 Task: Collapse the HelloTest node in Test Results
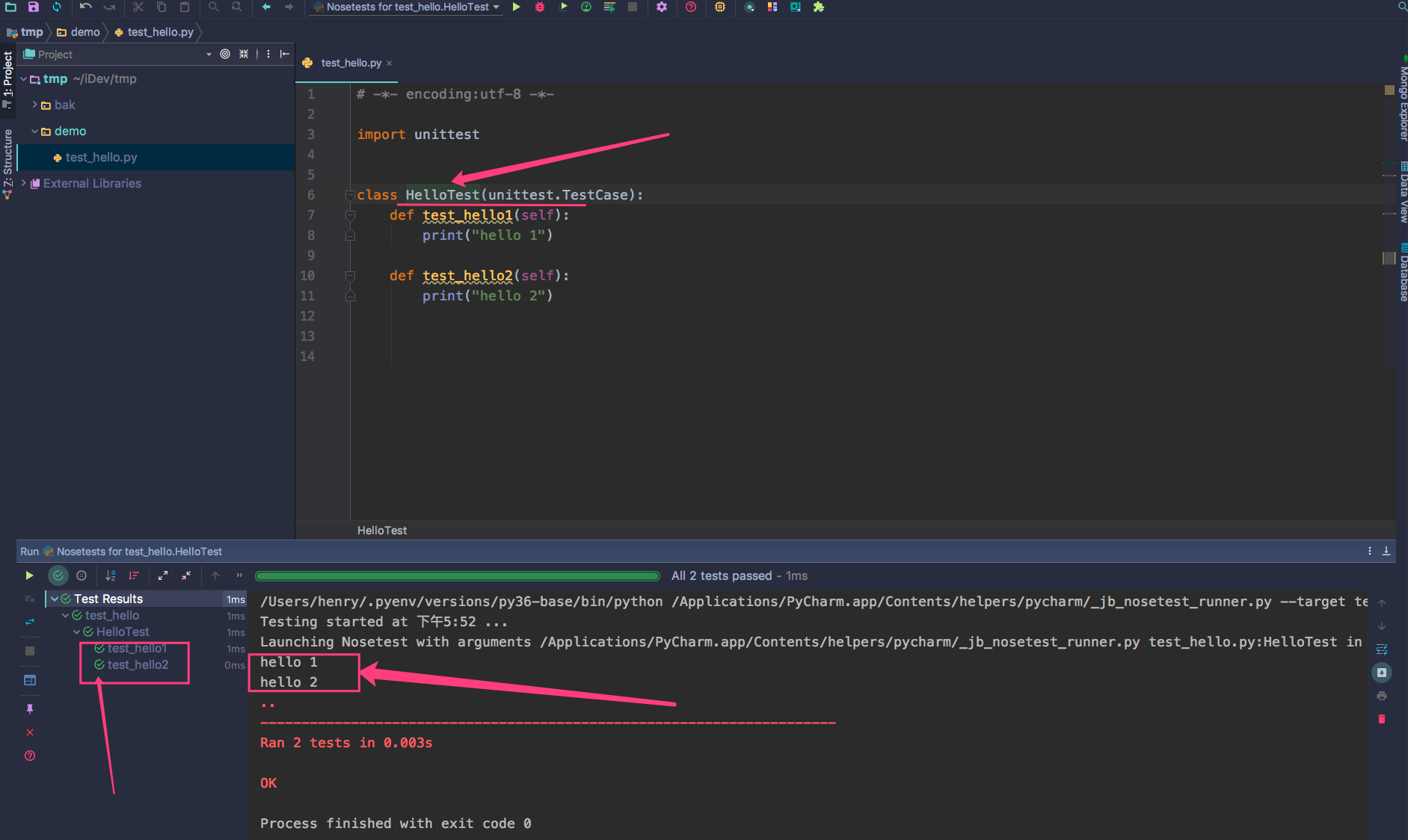[x=76, y=631]
